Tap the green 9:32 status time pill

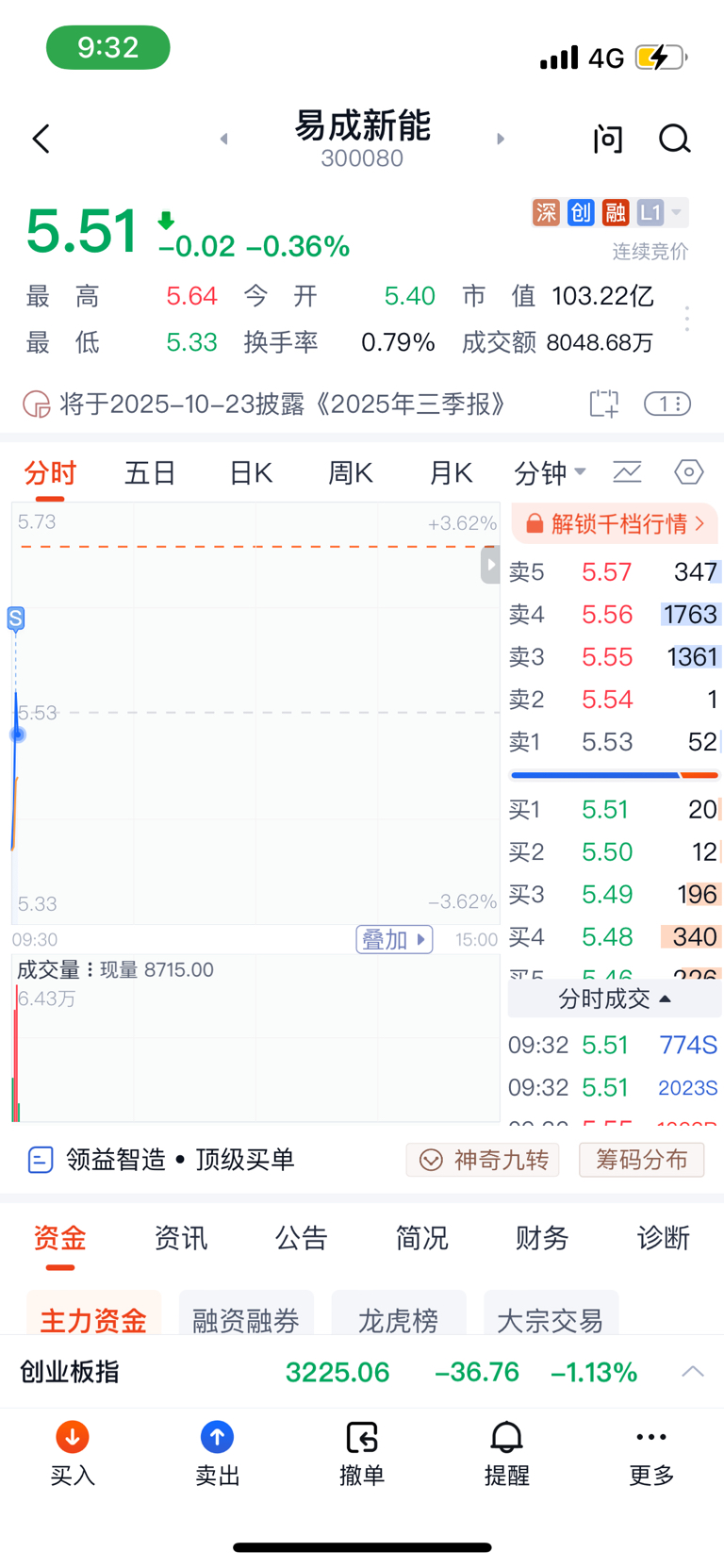point(108,47)
